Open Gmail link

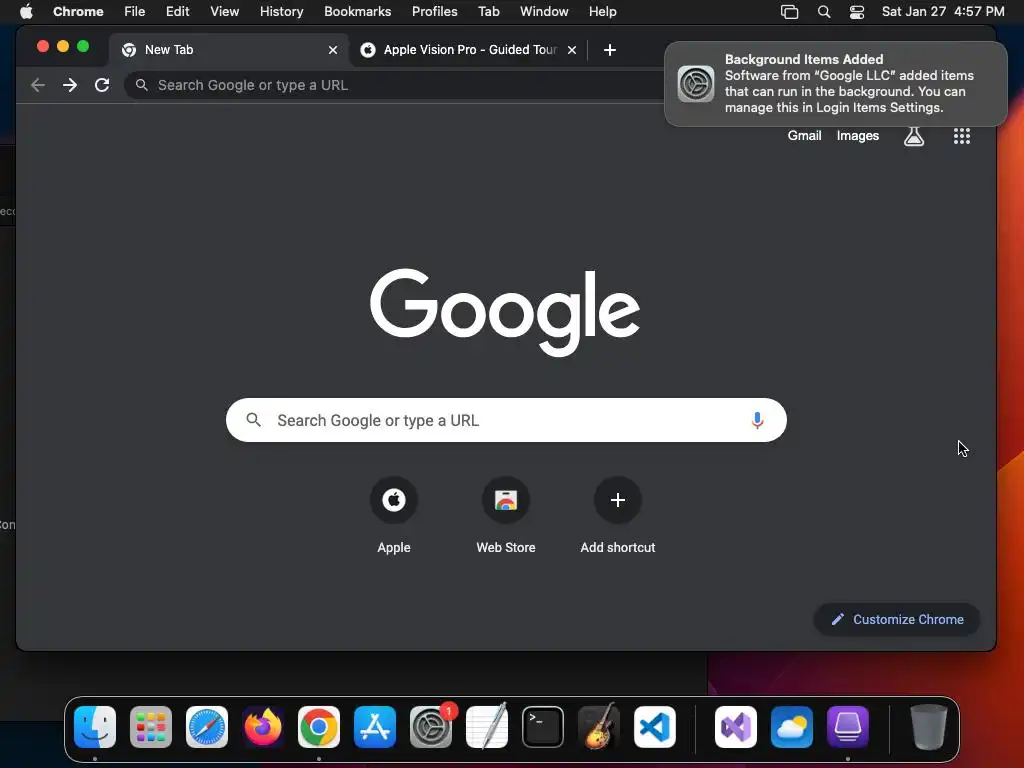click(x=804, y=136)
